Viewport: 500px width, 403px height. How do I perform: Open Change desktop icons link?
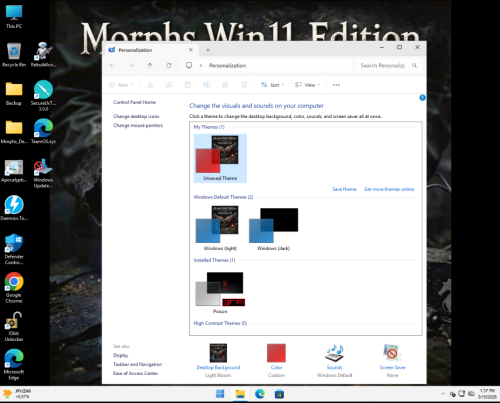(x=136, y=116)
